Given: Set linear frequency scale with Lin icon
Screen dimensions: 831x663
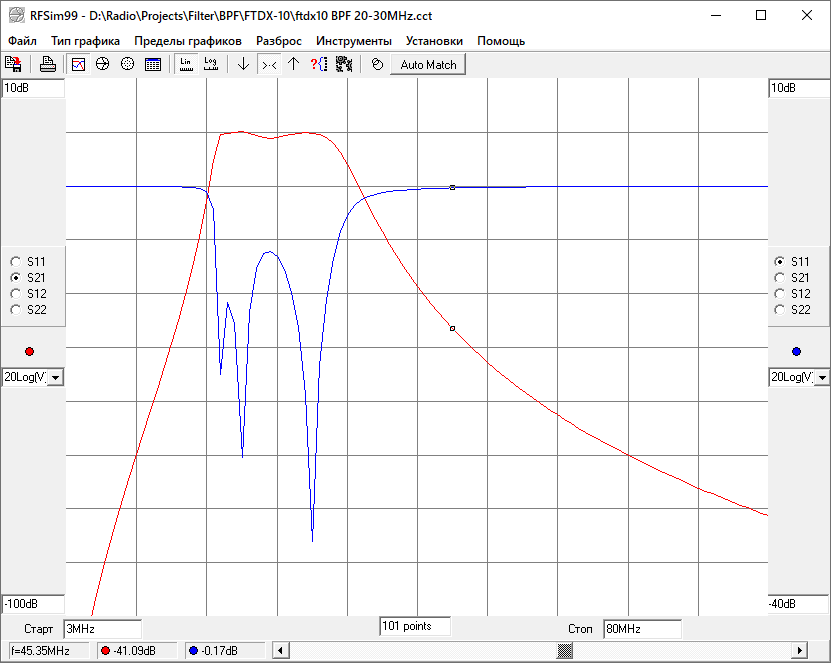Looking at the screenshot, I should [x=186, y=64].
